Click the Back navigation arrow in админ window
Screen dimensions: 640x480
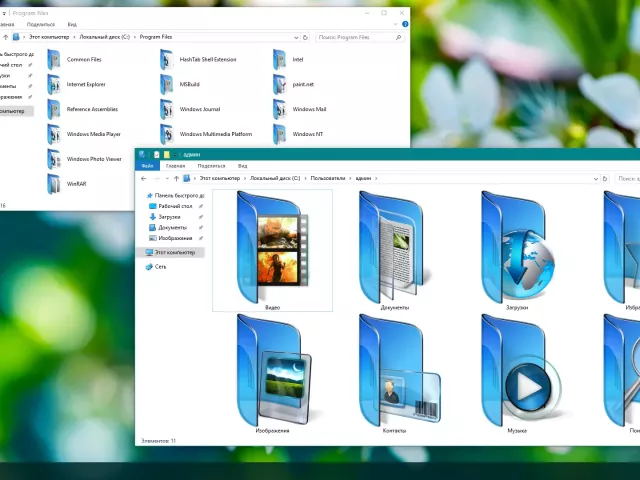(x=143, y=177)
